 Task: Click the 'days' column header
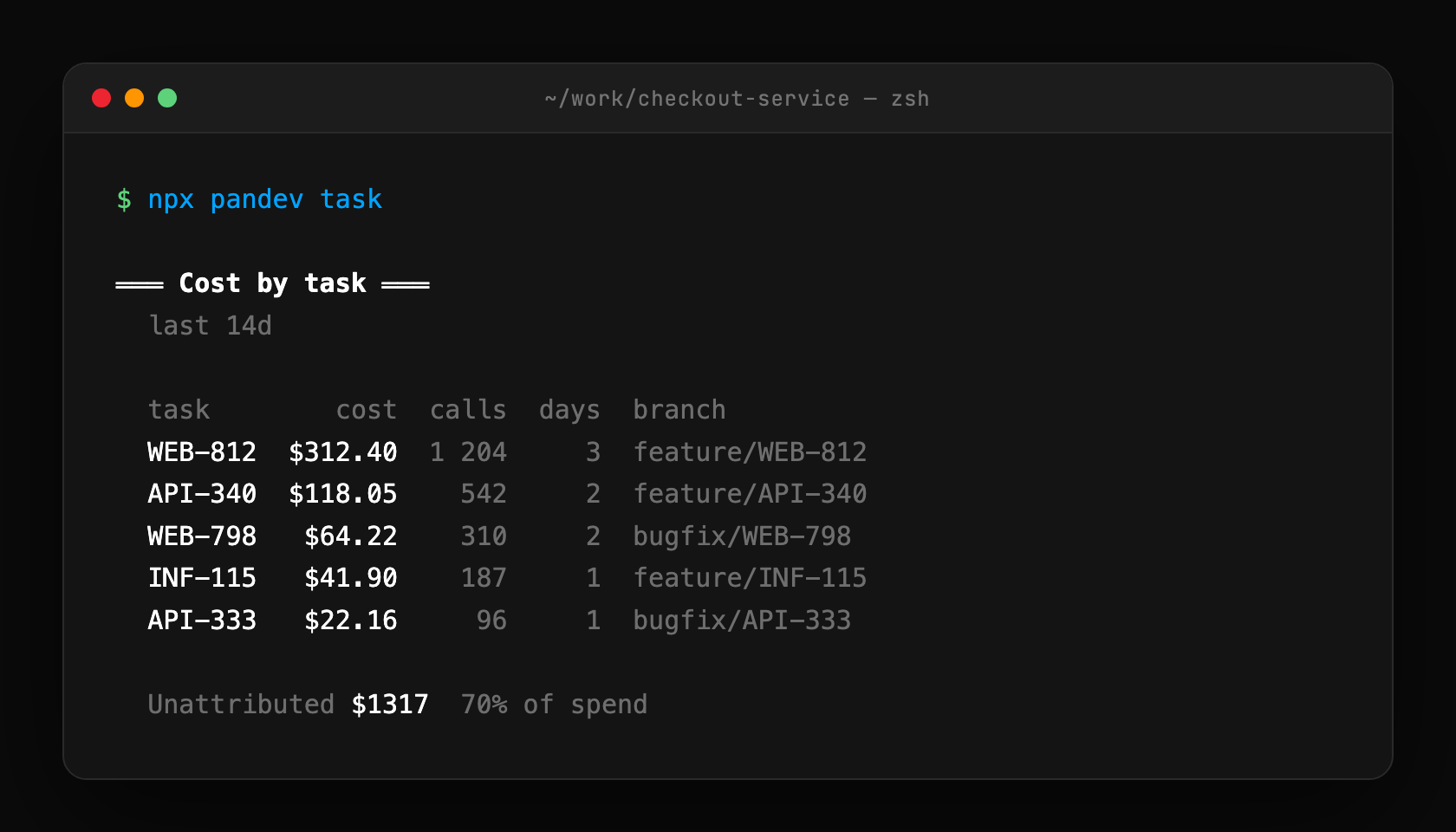click(x=569, y=410)
